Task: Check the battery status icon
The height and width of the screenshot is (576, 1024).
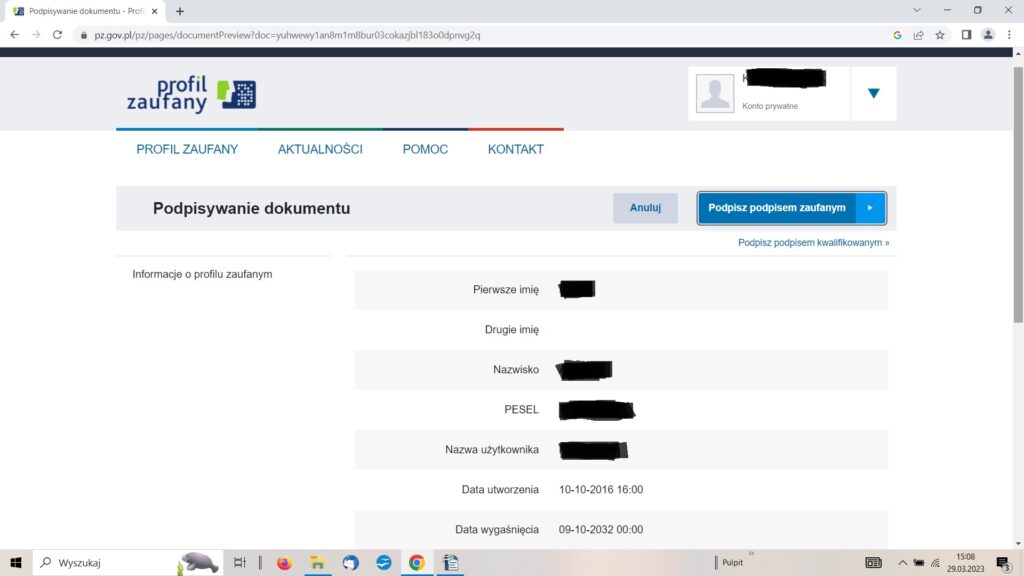Action: click(x=919, y=563)
